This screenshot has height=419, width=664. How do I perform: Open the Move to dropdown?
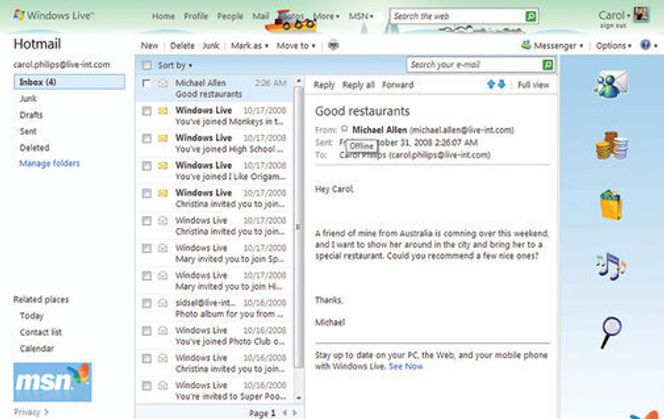click(296, 45)
